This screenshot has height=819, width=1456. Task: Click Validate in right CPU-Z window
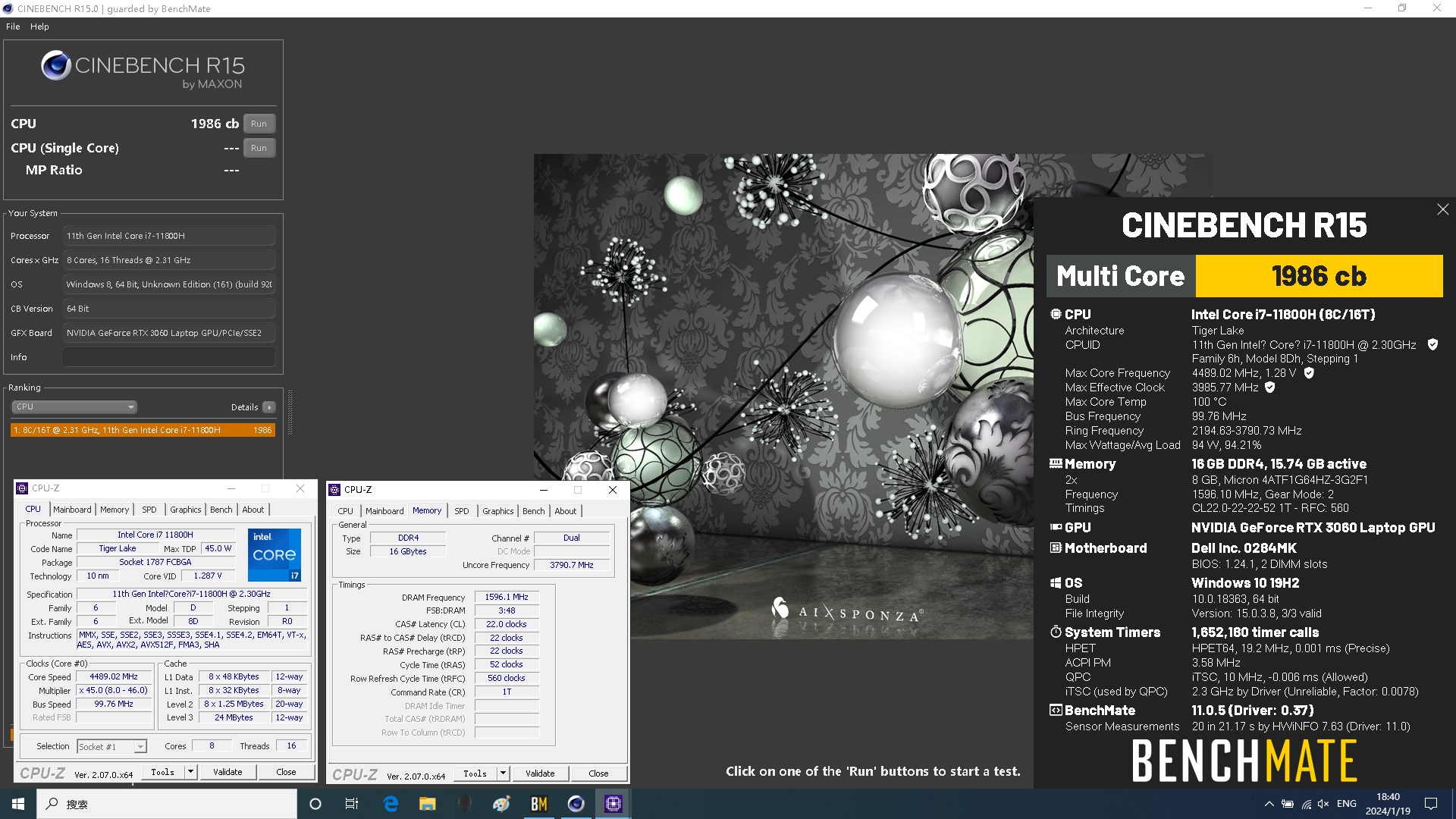(540, 773)
